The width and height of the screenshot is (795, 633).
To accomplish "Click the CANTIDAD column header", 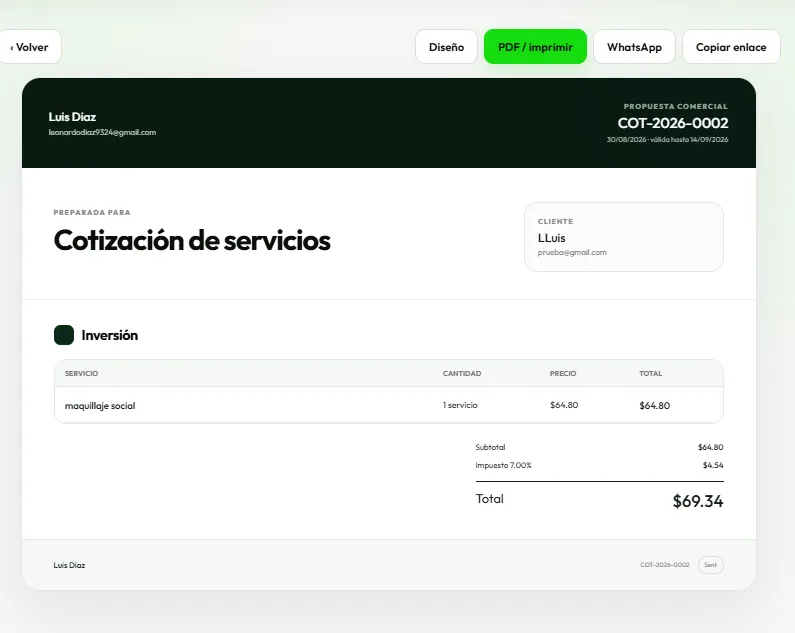I will pos(462,373).
